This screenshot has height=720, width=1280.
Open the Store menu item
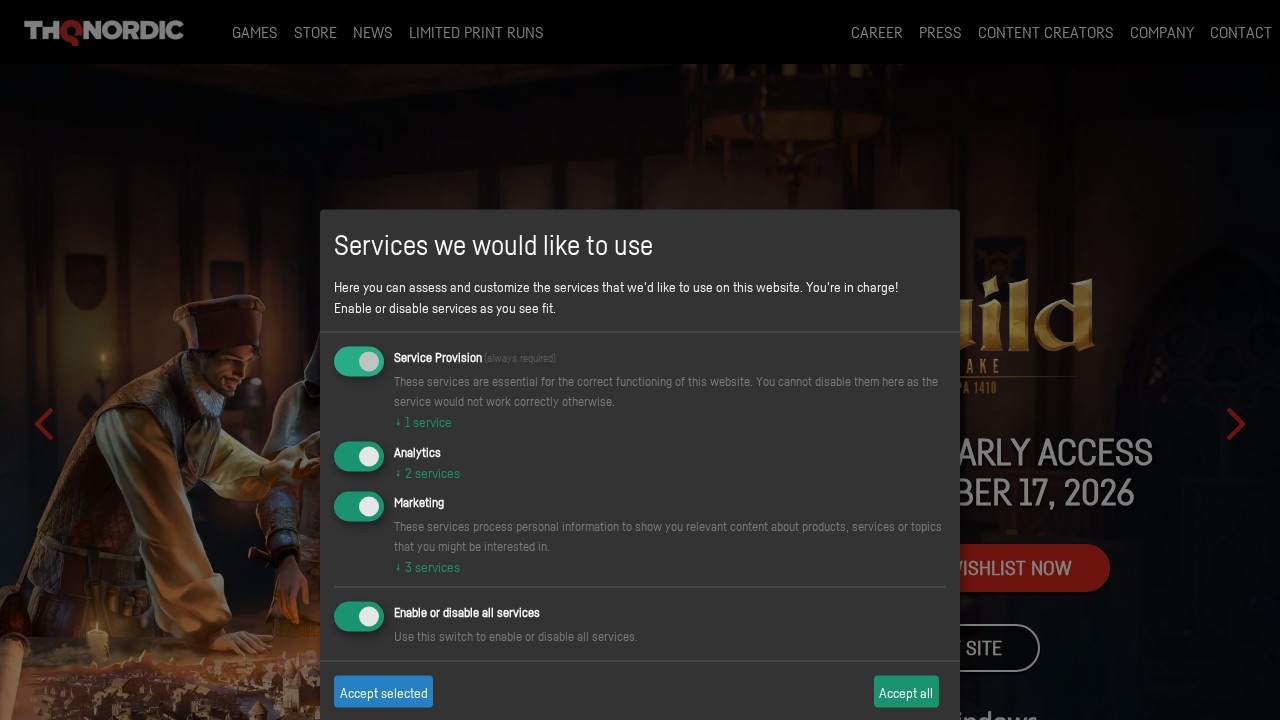point(315,32)
